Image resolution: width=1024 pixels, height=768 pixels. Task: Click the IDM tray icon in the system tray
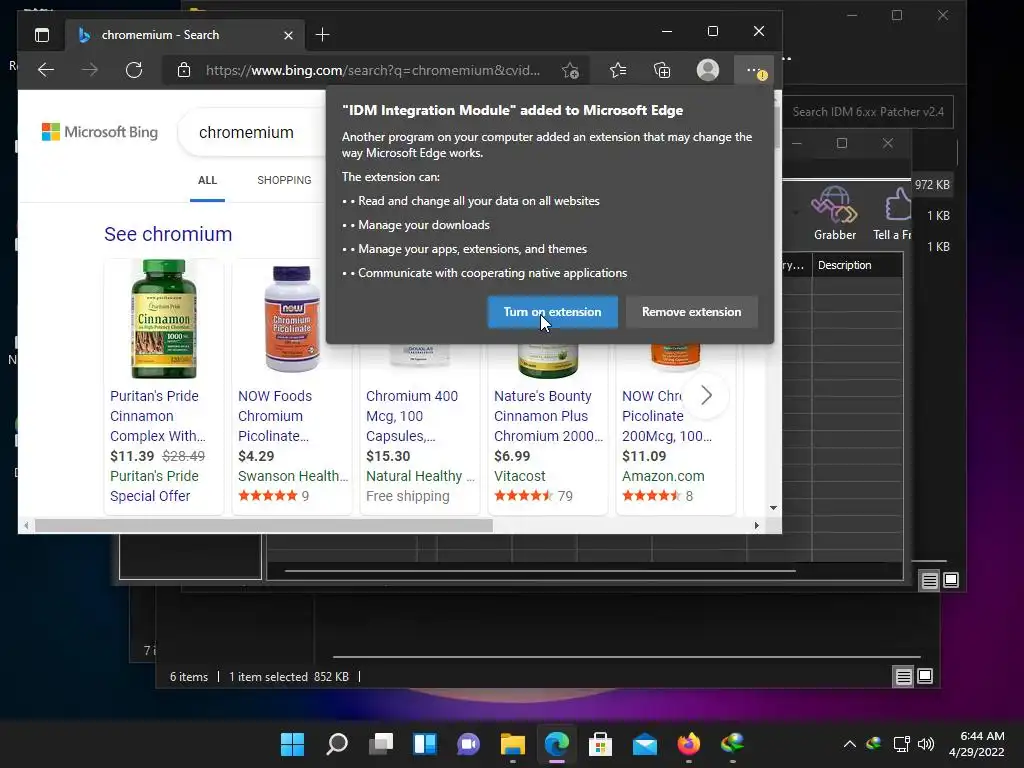(x=874, y=743)
